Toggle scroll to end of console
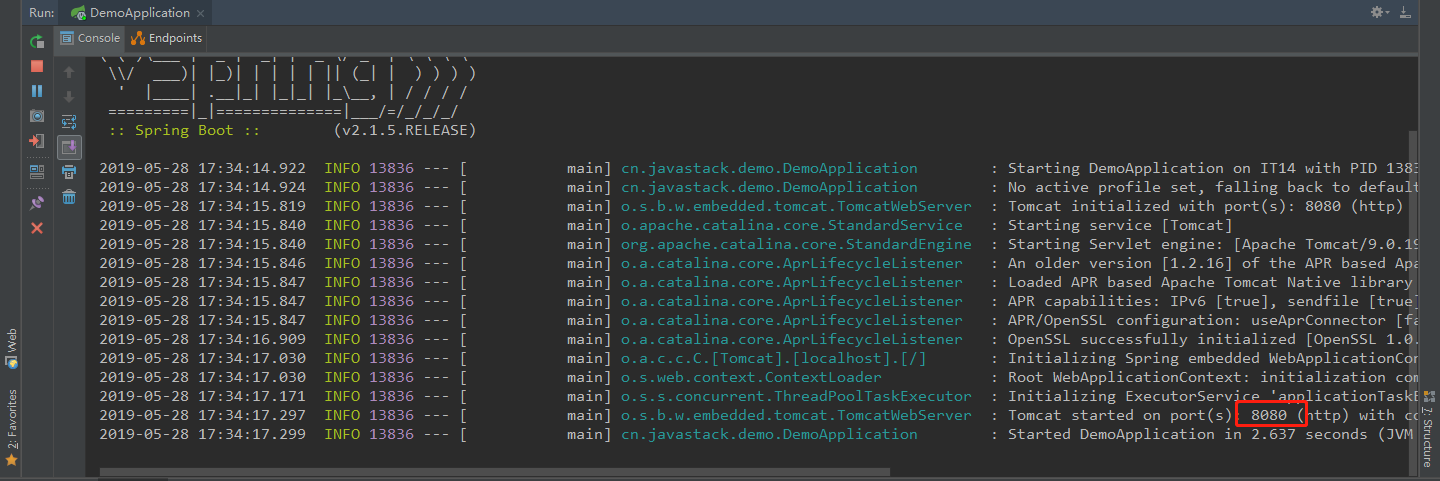Viewport: 1440px width, 481px height. (69, 147)
